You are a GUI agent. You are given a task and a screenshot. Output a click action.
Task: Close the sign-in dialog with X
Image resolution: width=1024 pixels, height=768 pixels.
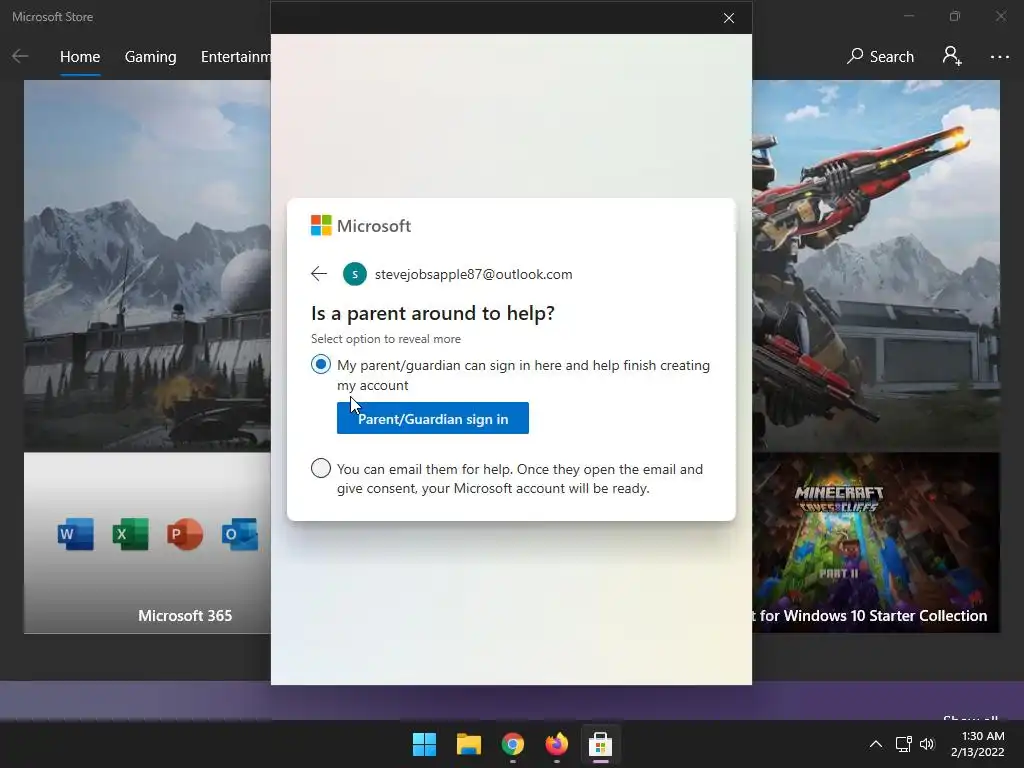click(729, 18)
